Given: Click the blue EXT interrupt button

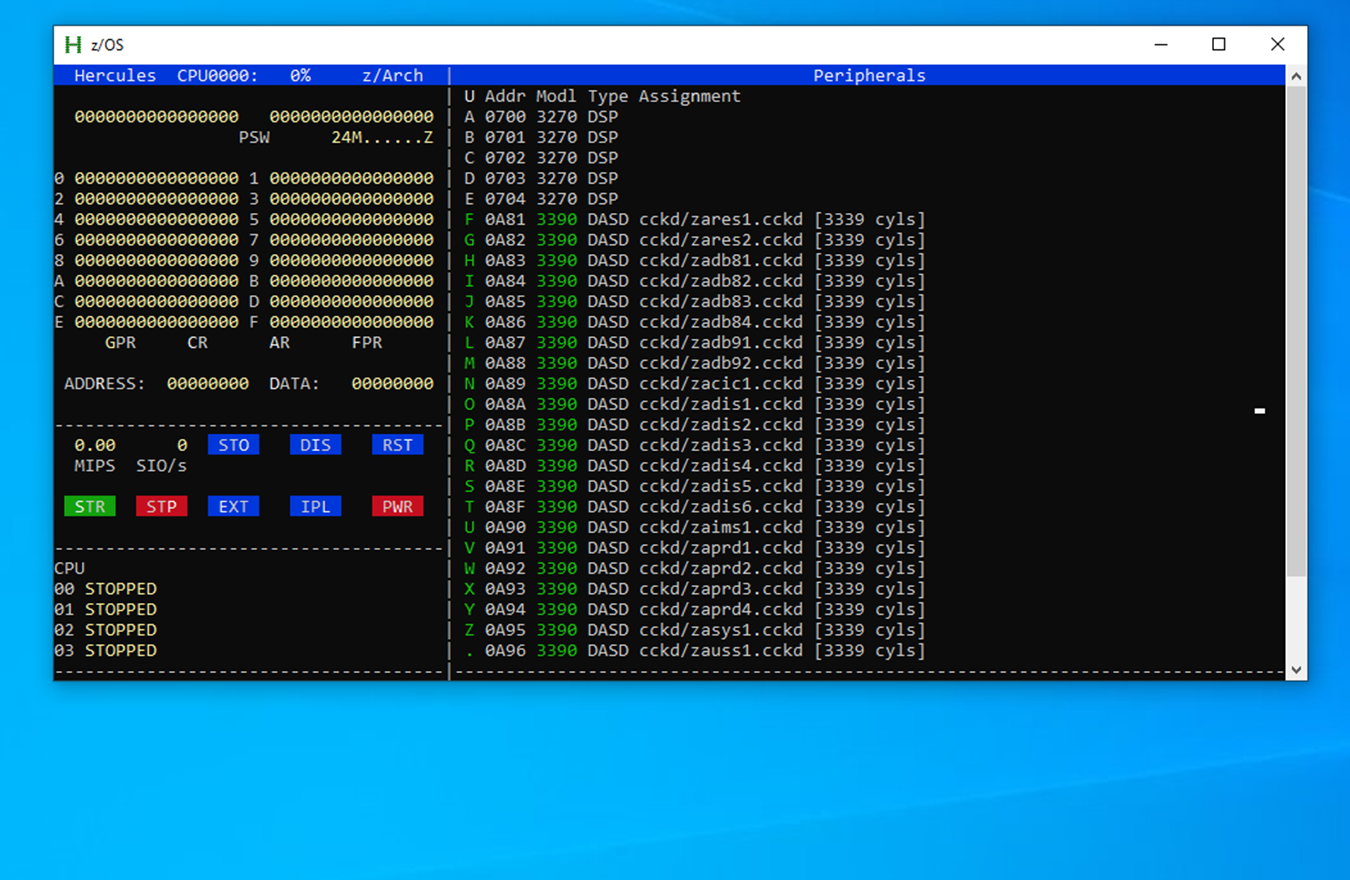Looking at the screenshot, I should (233, 507).
